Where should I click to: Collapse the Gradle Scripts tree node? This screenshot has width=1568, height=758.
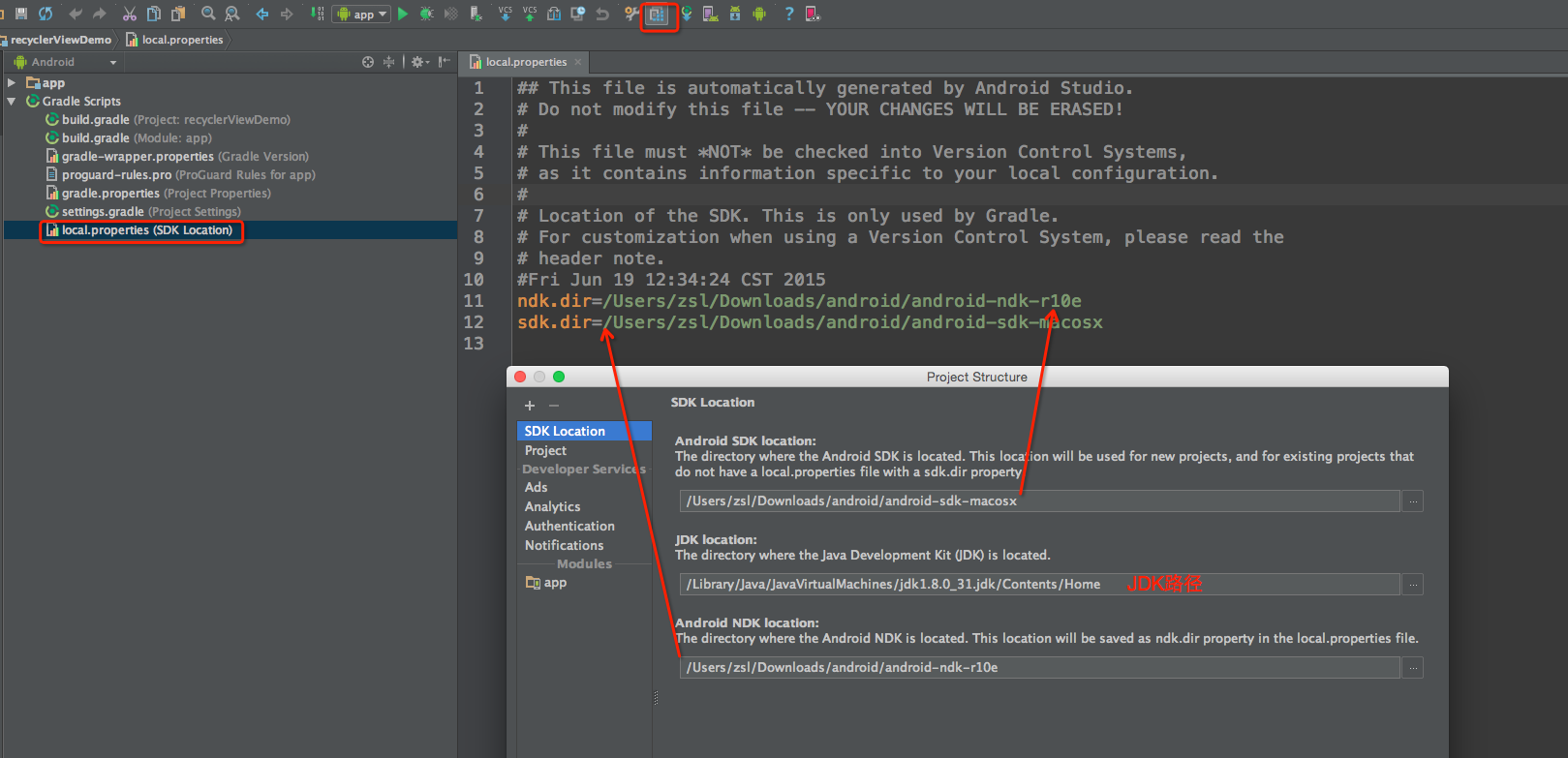click(12, 101)
